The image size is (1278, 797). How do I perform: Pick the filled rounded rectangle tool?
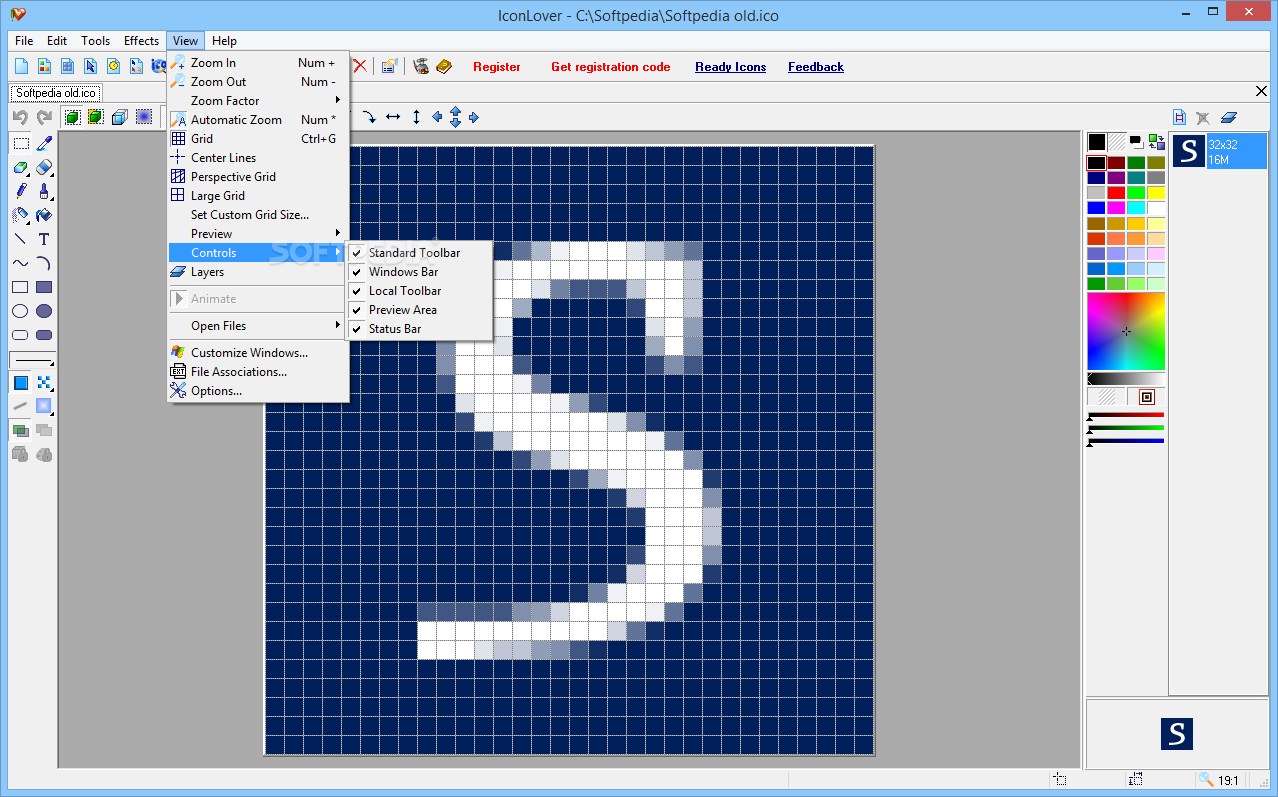click(44, 335)
